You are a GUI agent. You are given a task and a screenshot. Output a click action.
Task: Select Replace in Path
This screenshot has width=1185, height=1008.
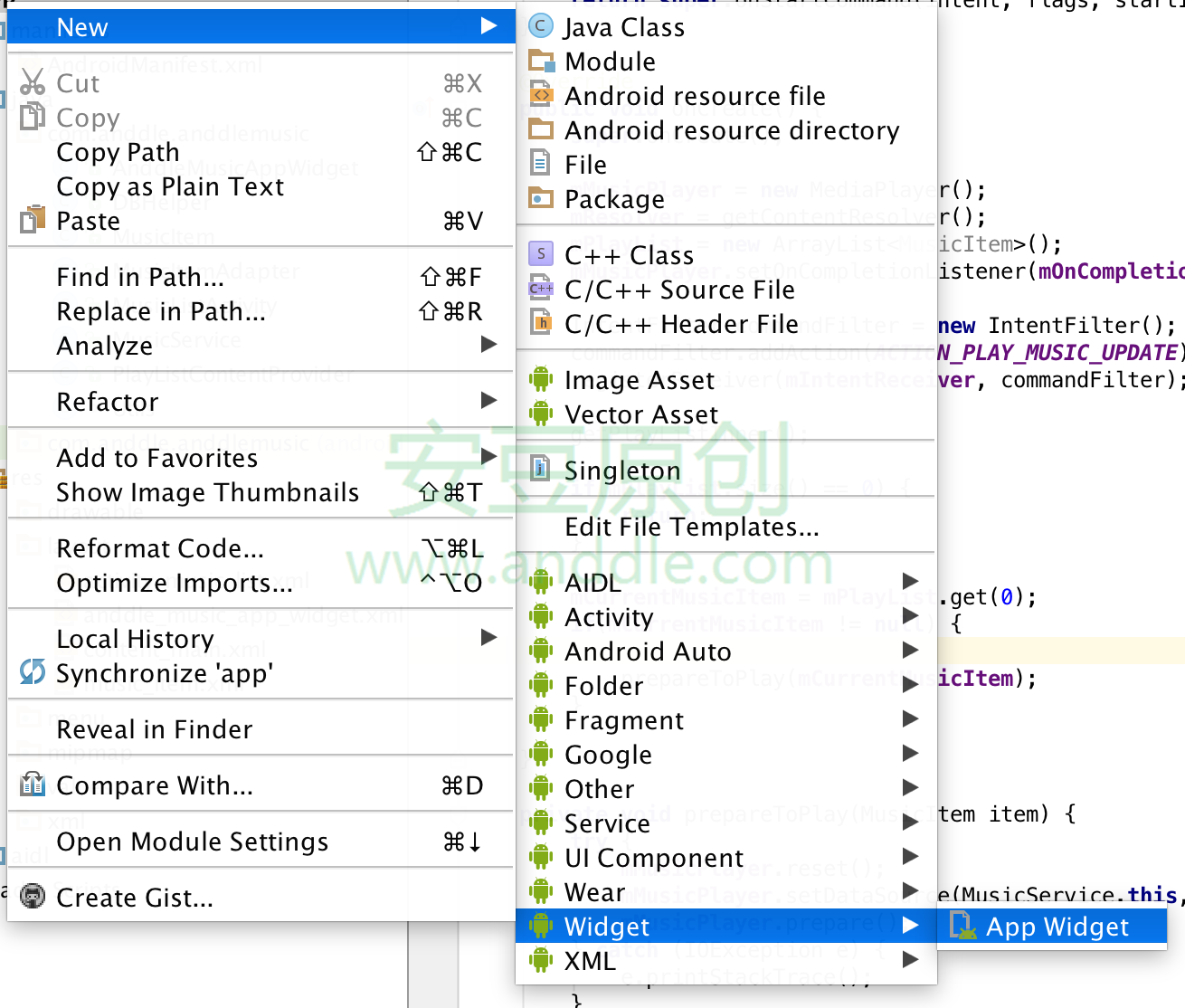261,311
